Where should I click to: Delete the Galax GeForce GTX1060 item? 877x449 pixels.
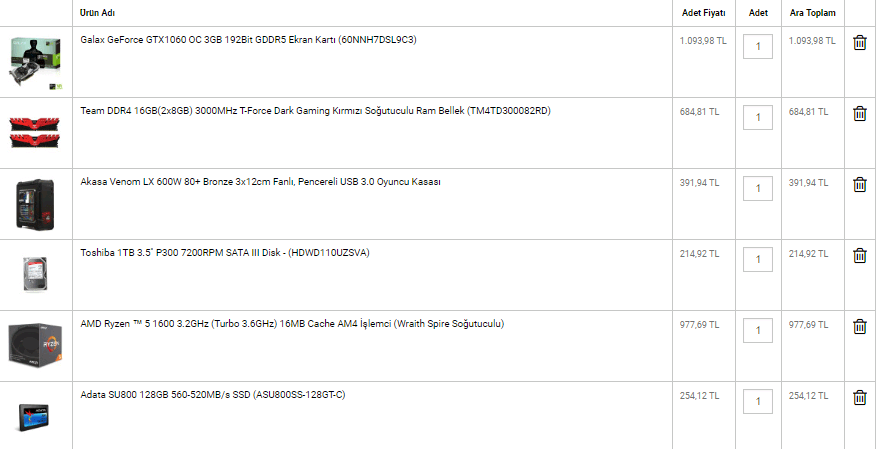click(x=860, y=42)
